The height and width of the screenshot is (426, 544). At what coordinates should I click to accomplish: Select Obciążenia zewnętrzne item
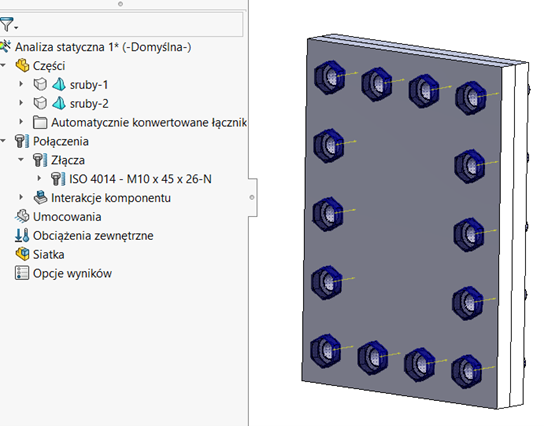point(93,236)
